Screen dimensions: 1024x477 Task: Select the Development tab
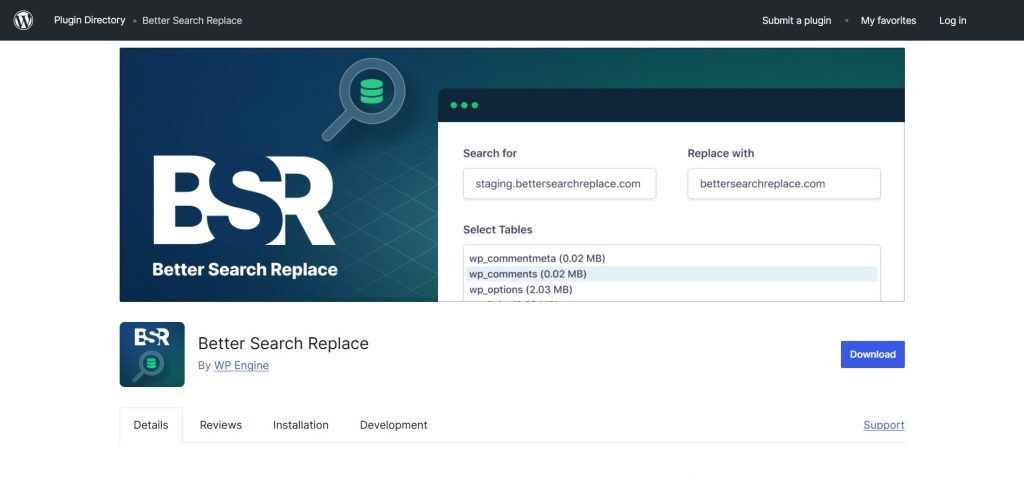point(393,425)
